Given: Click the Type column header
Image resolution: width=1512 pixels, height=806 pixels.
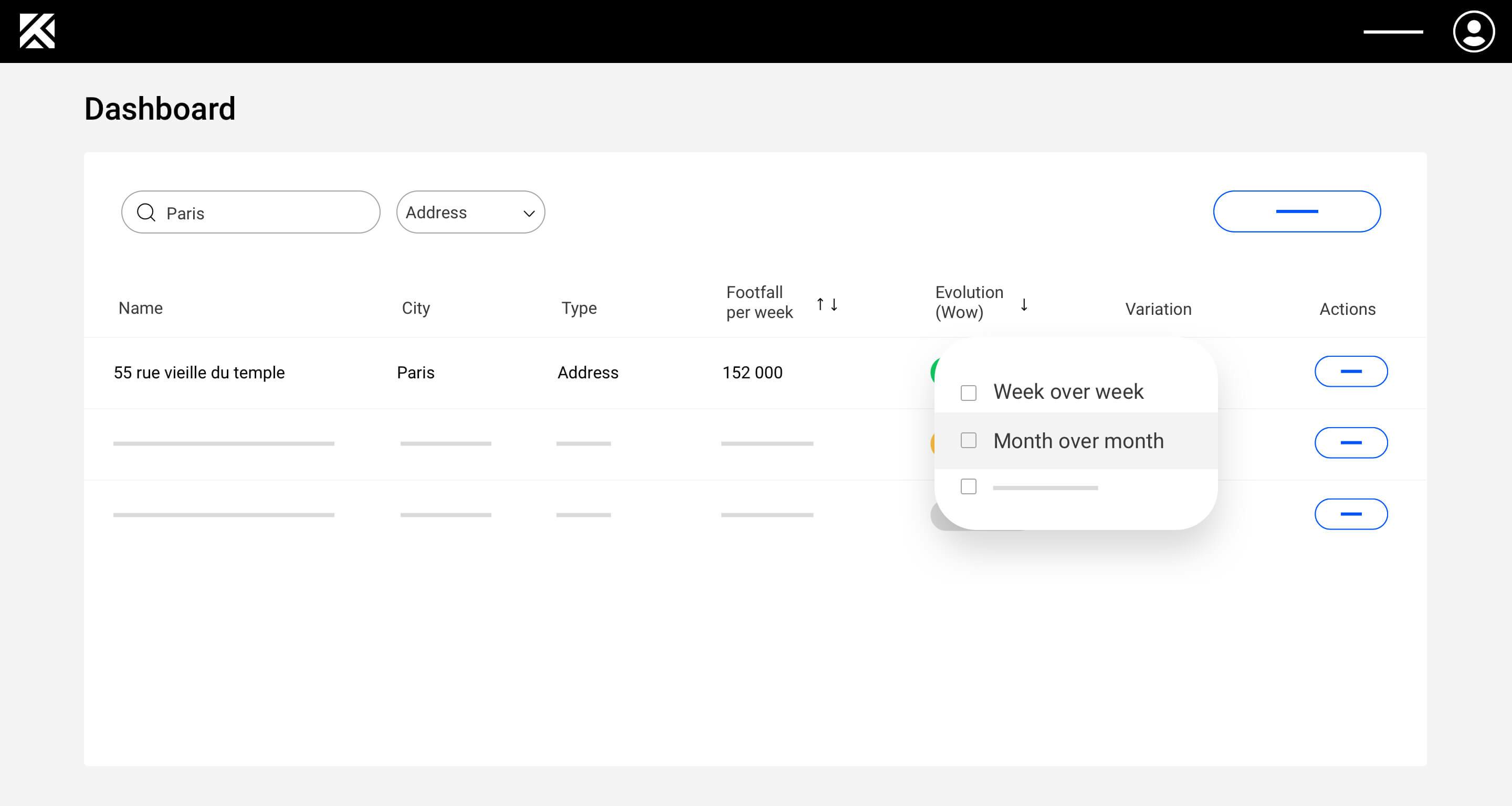Looking at the screenshot, I should (579, 308).
